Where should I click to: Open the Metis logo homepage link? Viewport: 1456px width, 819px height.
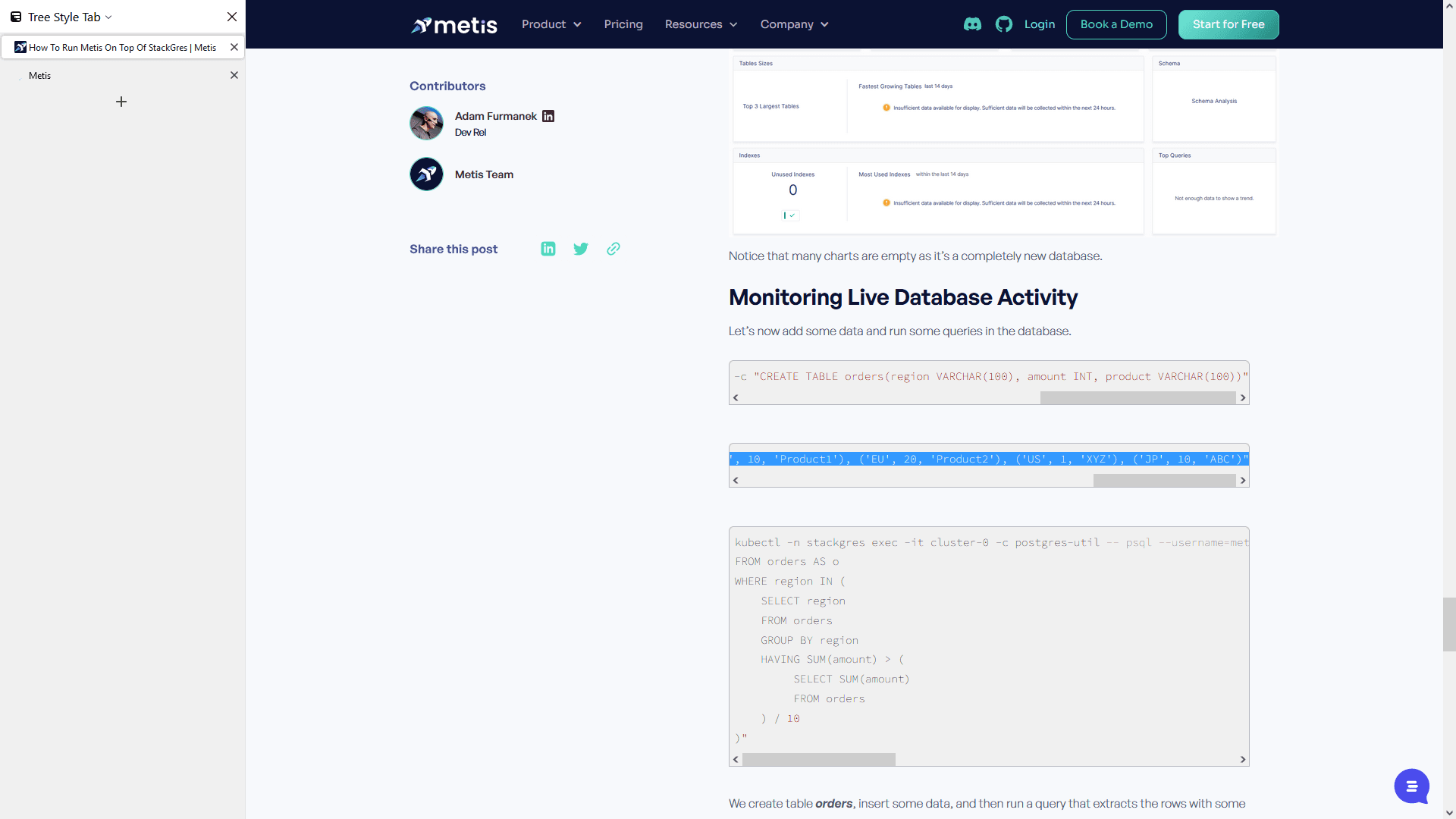point(453,25)
